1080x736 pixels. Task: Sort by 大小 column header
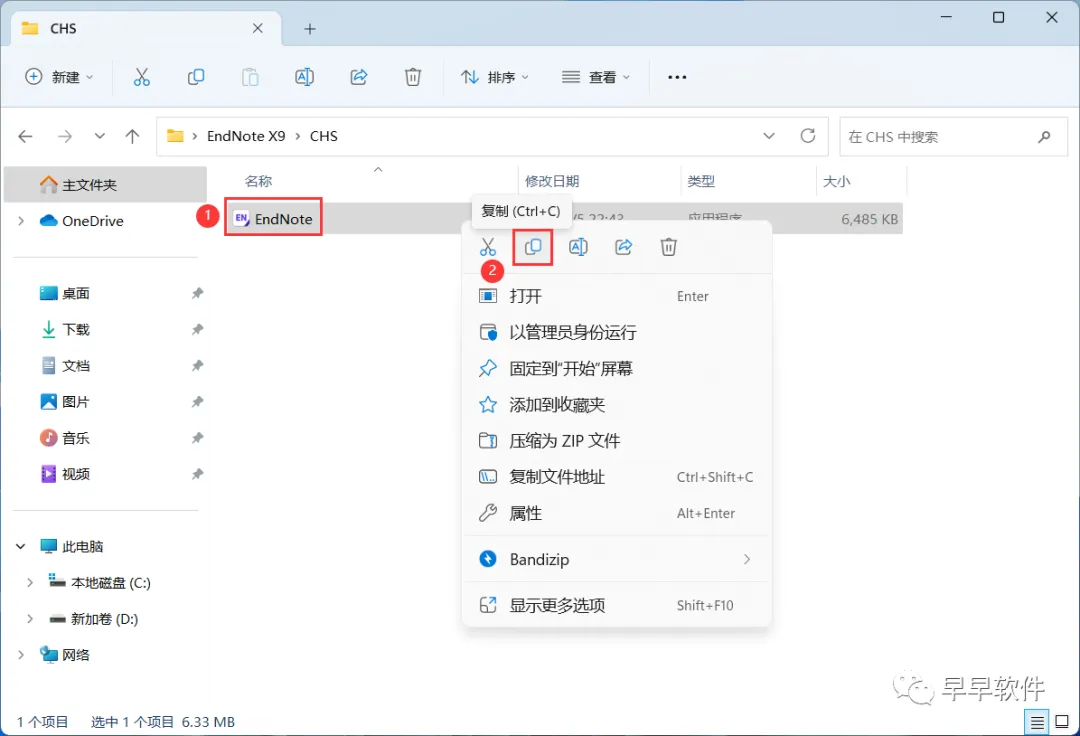coord(836,181)
